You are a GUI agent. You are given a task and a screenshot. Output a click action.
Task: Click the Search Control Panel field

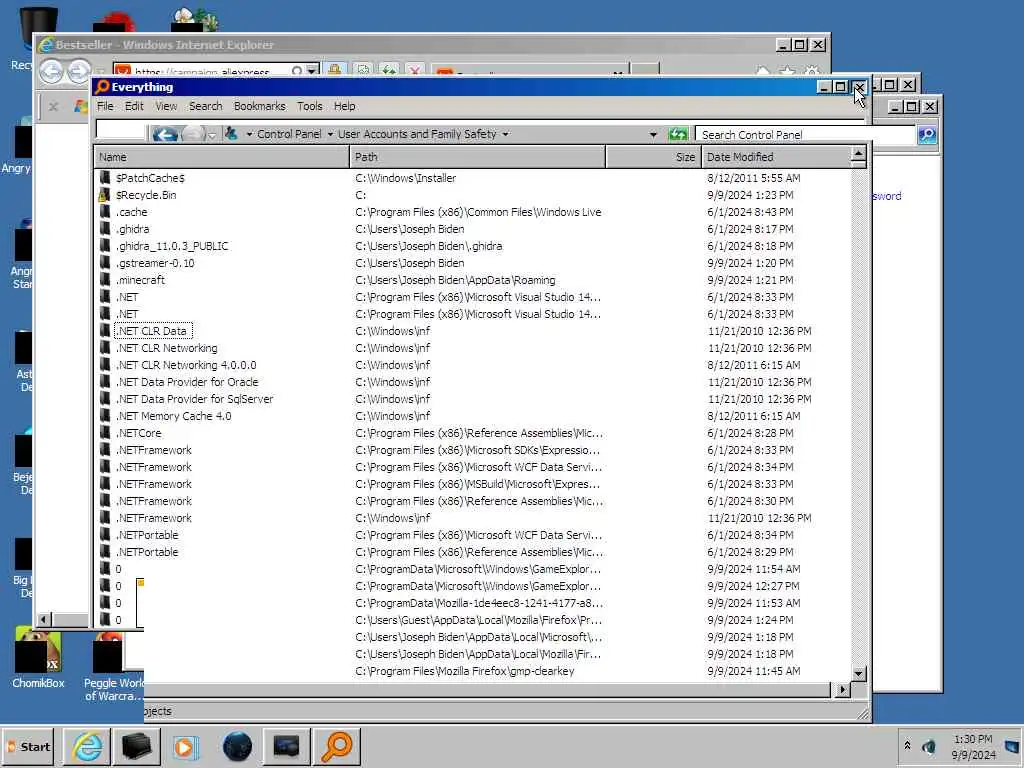805,135
